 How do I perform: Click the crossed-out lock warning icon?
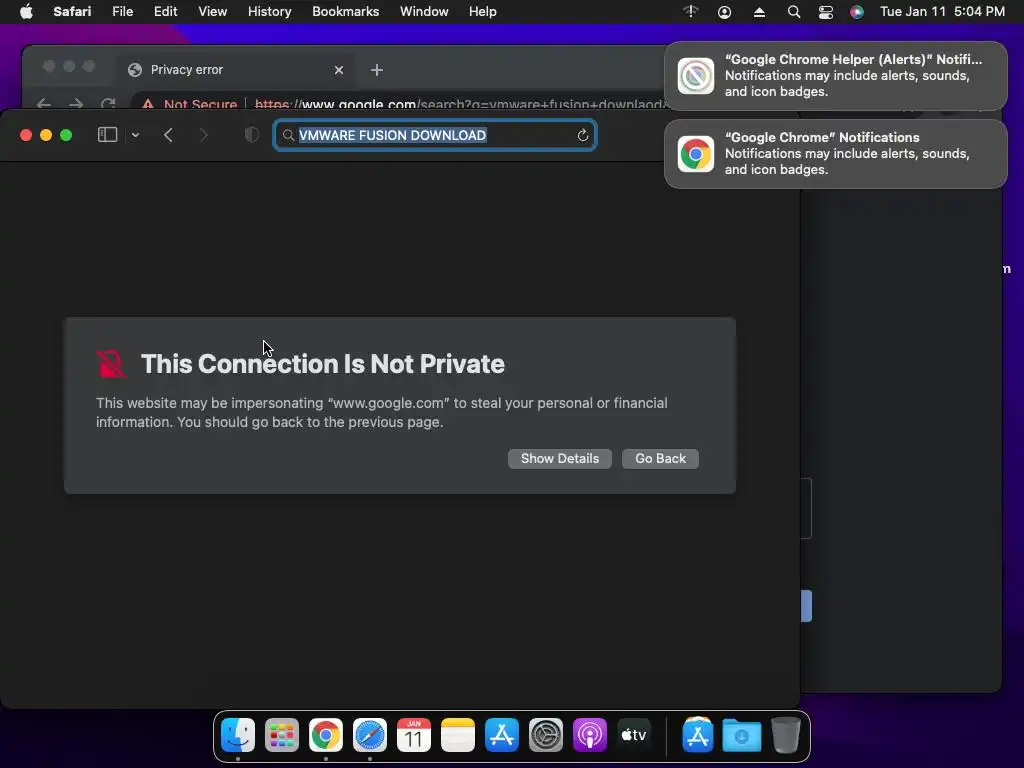coord(110,364)
